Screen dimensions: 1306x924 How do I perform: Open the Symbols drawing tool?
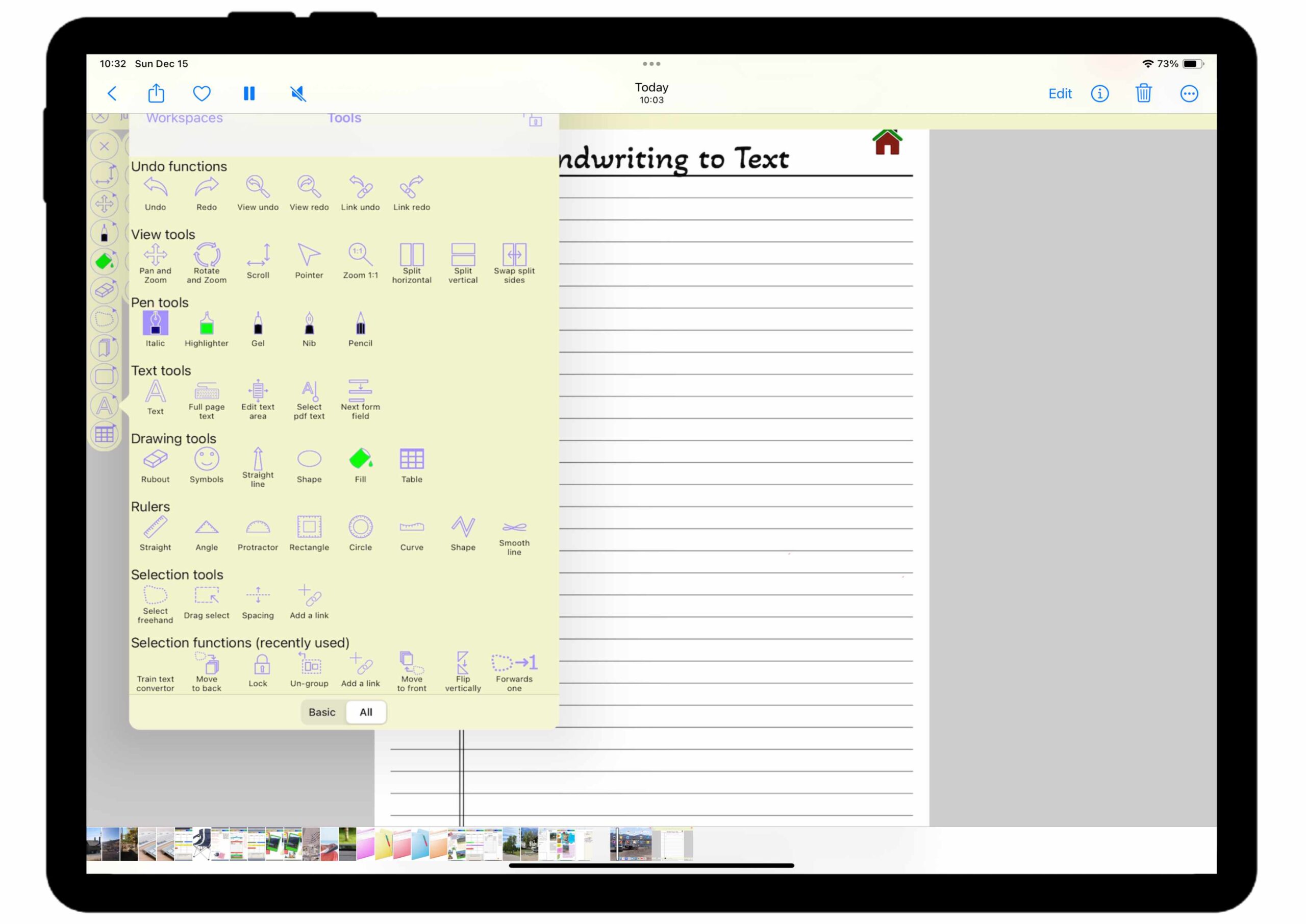(x=207, y=465)
